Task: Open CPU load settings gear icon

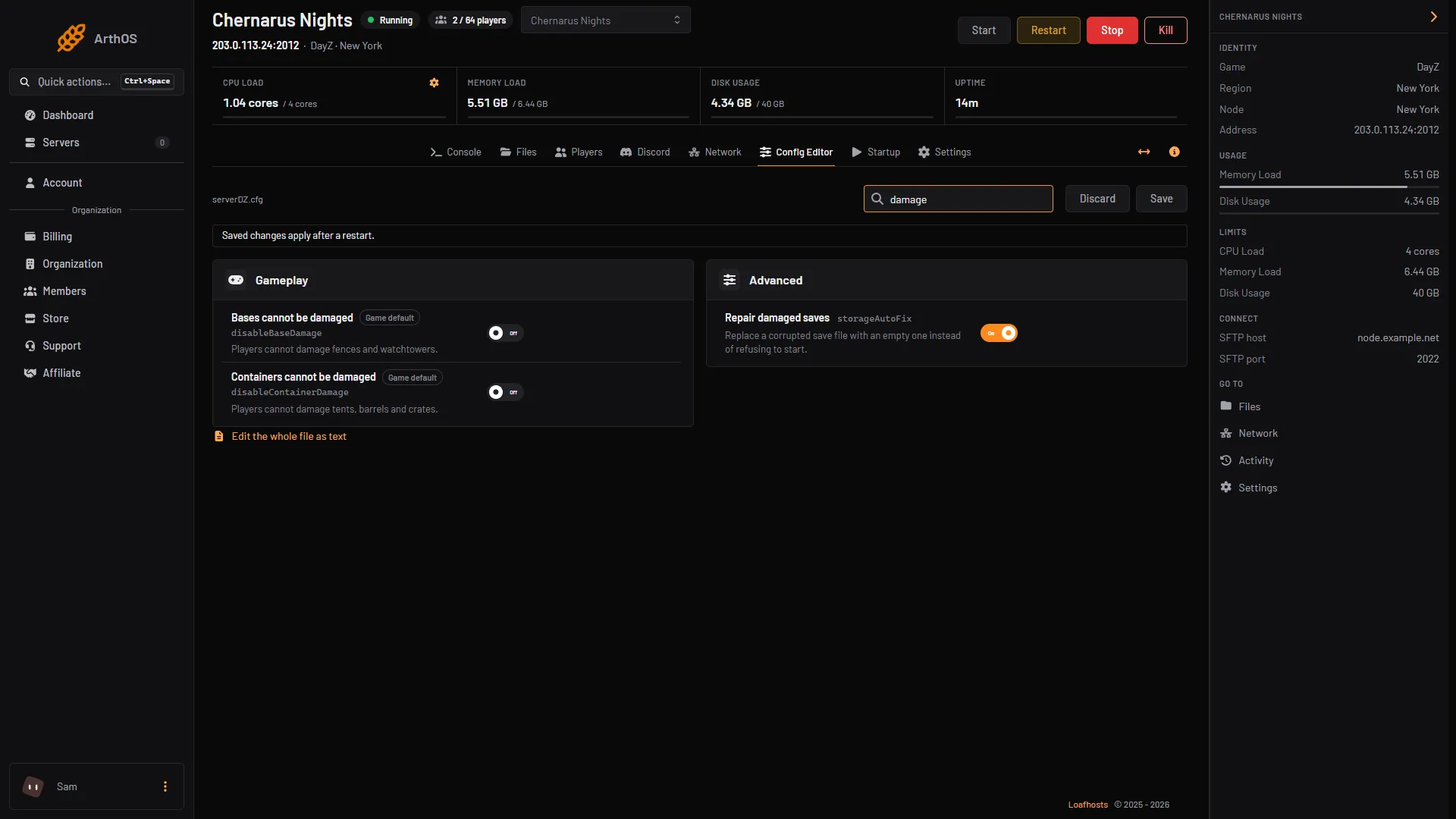Action: pos(434,83)
